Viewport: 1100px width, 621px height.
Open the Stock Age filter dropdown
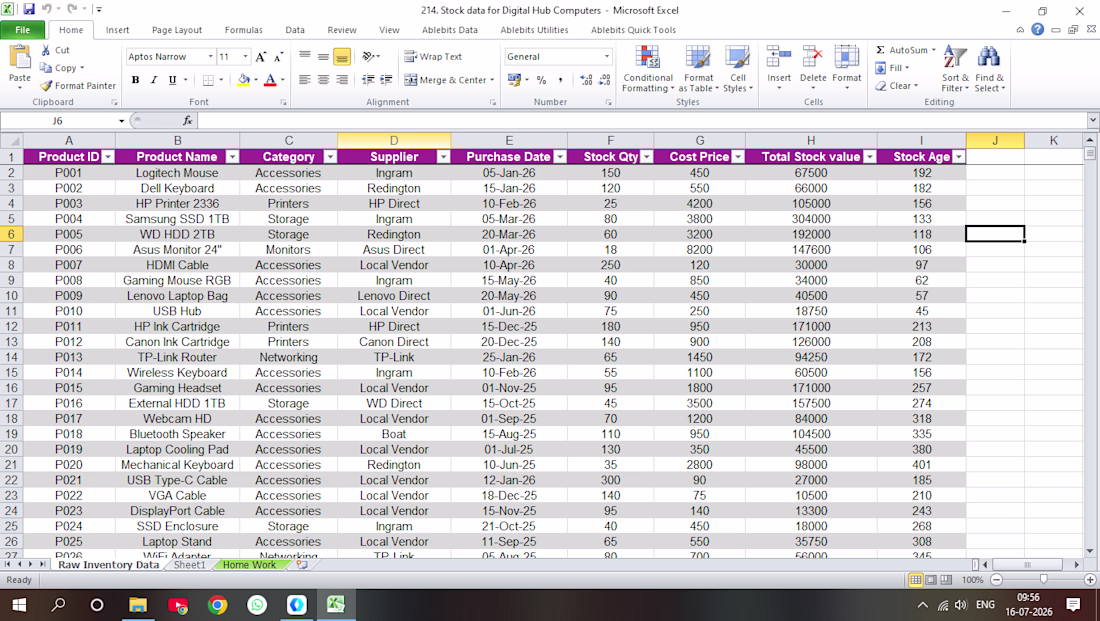(959, 157)
